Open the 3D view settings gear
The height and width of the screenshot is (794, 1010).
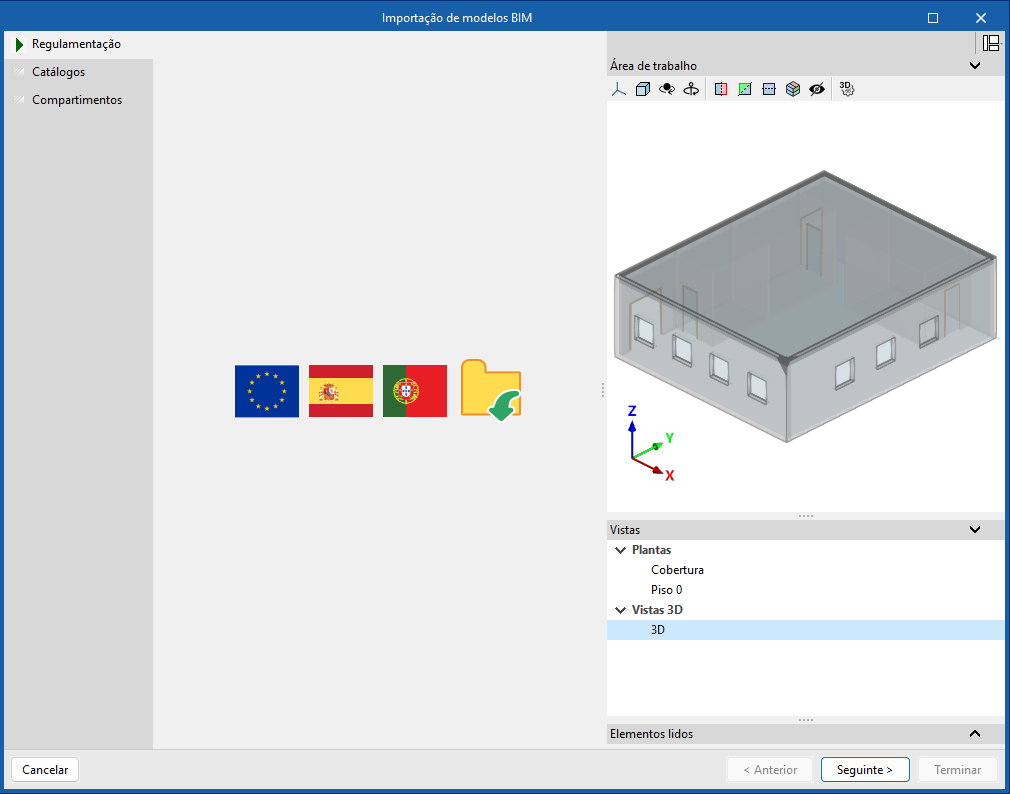[x=846, y=89]
